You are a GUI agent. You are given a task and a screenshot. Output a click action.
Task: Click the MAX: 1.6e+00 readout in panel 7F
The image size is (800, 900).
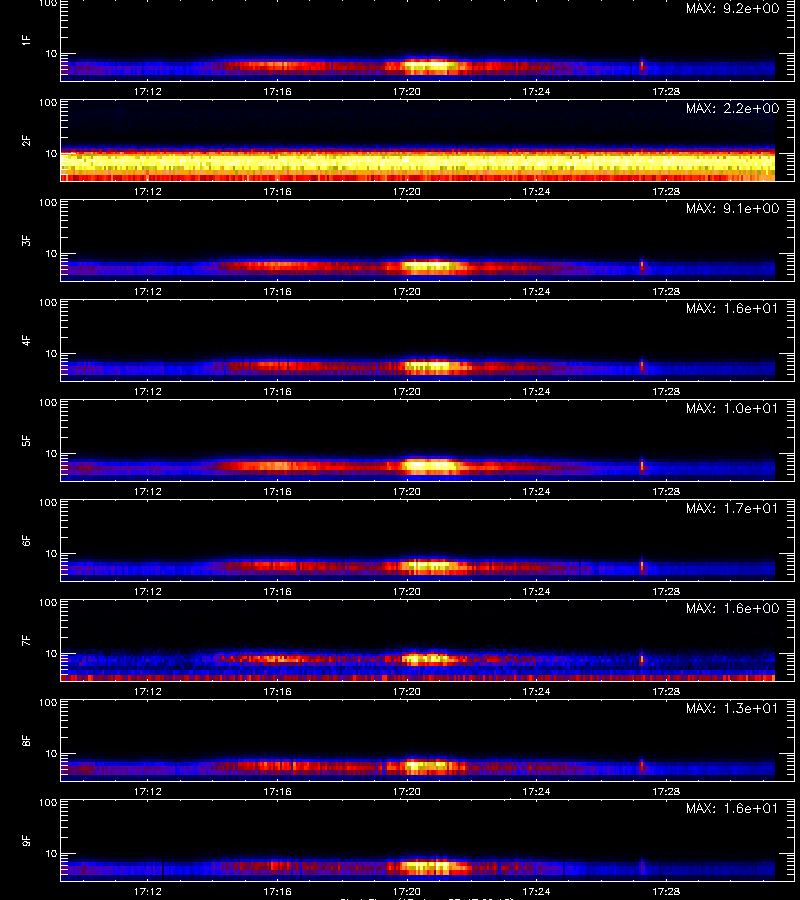coord(732,608)
